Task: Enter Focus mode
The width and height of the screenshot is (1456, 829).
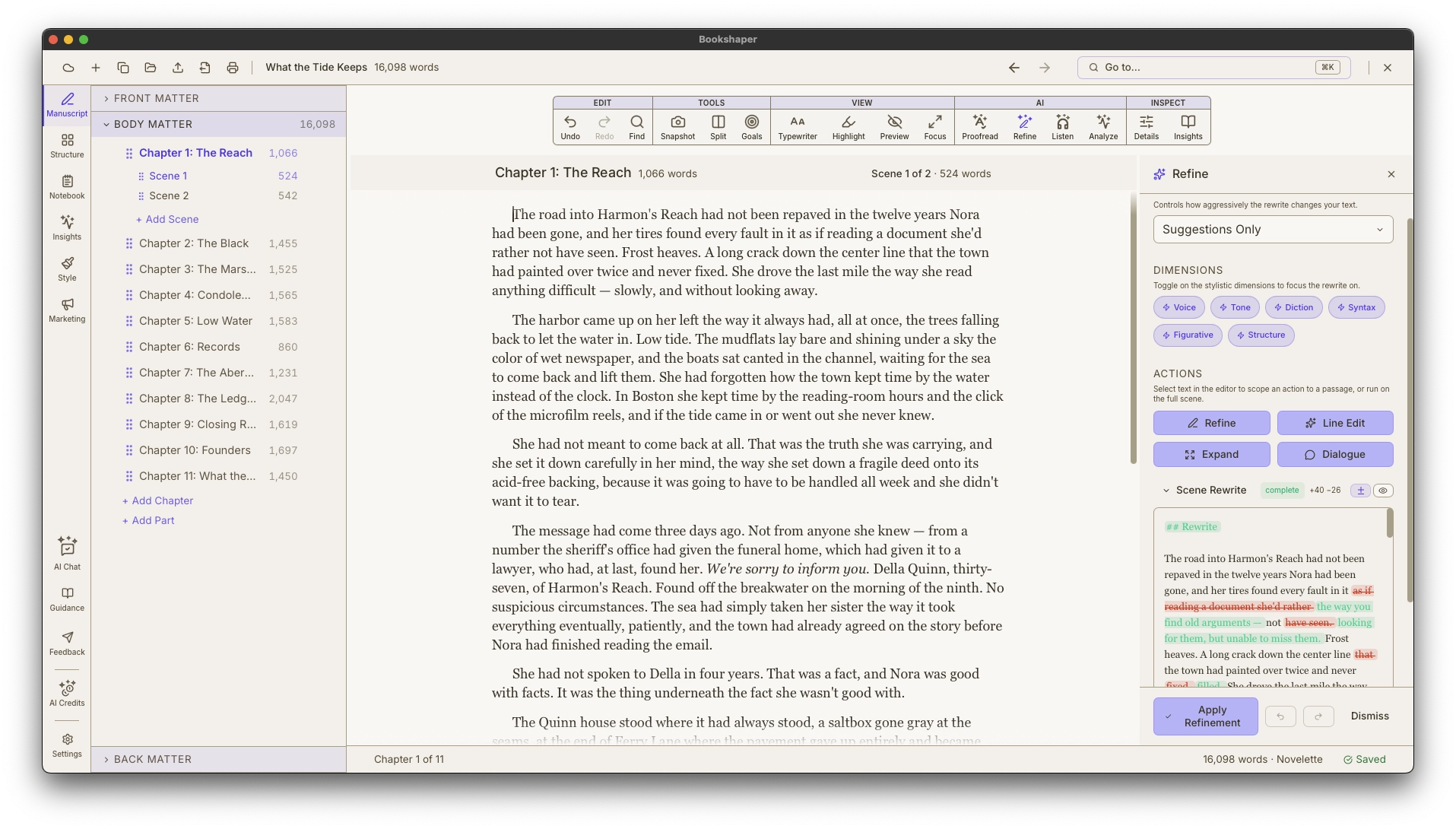Action: (x=934, y=127)
